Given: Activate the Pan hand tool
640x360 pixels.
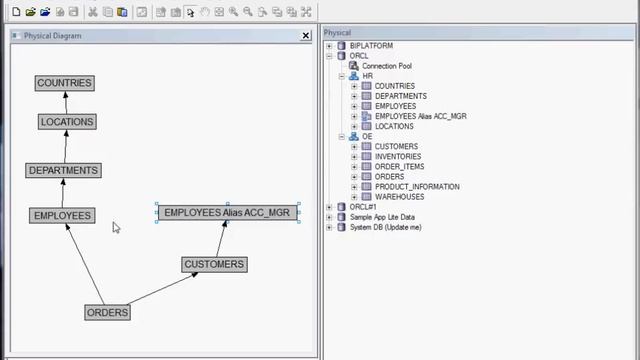Looking at the screenshot, I should (x=204, y=12).
